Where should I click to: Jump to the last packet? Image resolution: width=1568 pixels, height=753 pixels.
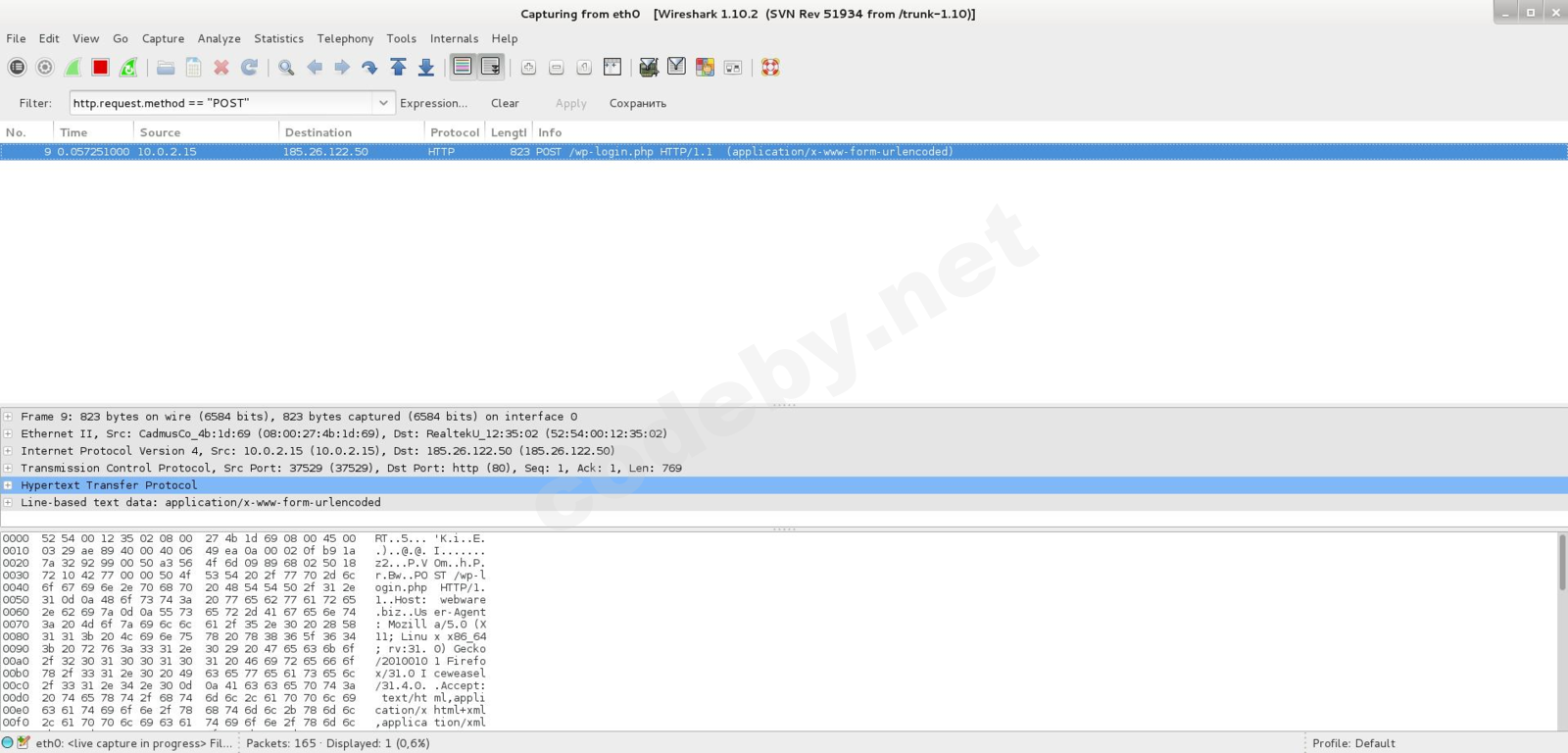[426, 68]
